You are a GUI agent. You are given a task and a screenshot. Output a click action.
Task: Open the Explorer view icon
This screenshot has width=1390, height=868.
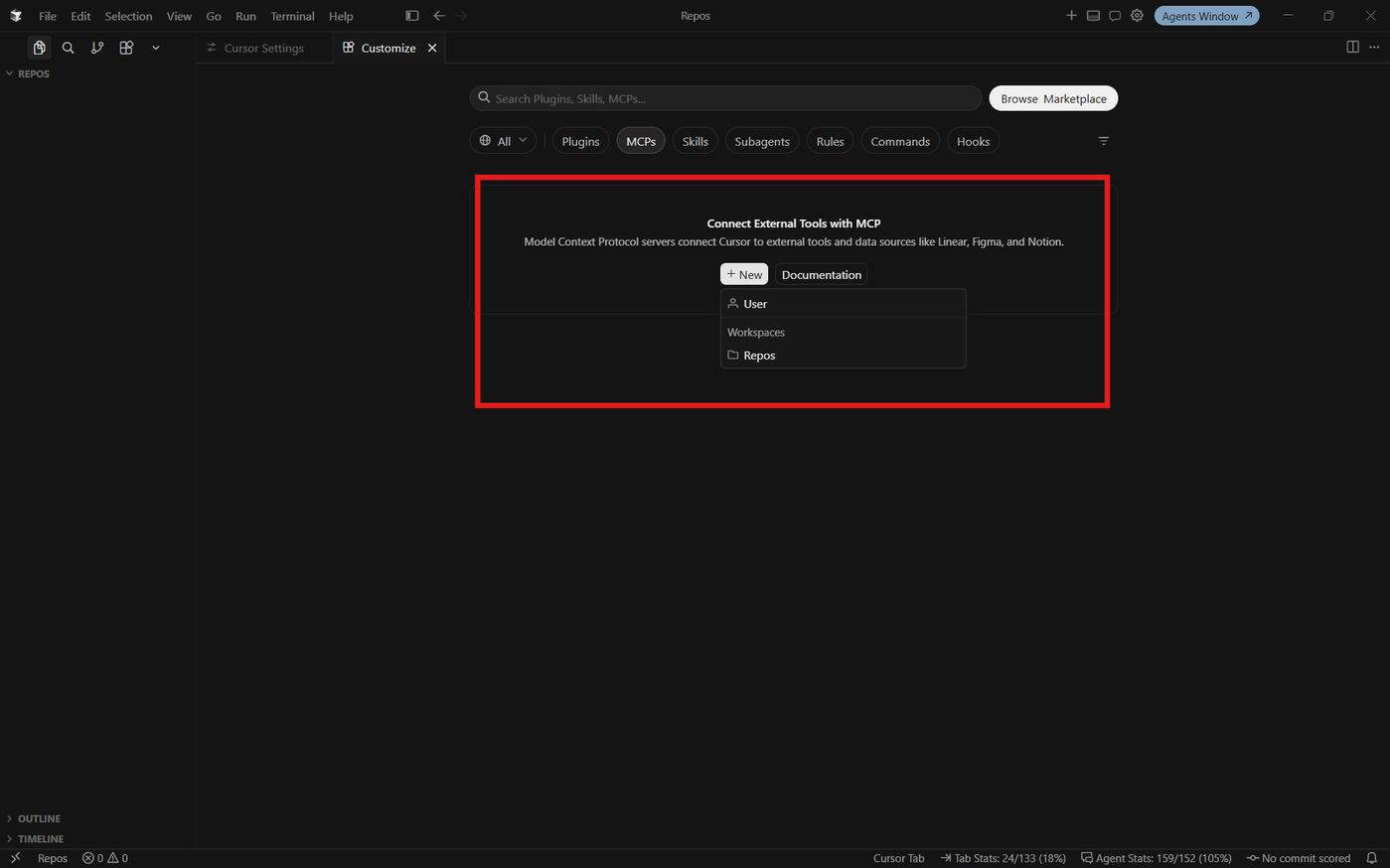coord(39,48)
